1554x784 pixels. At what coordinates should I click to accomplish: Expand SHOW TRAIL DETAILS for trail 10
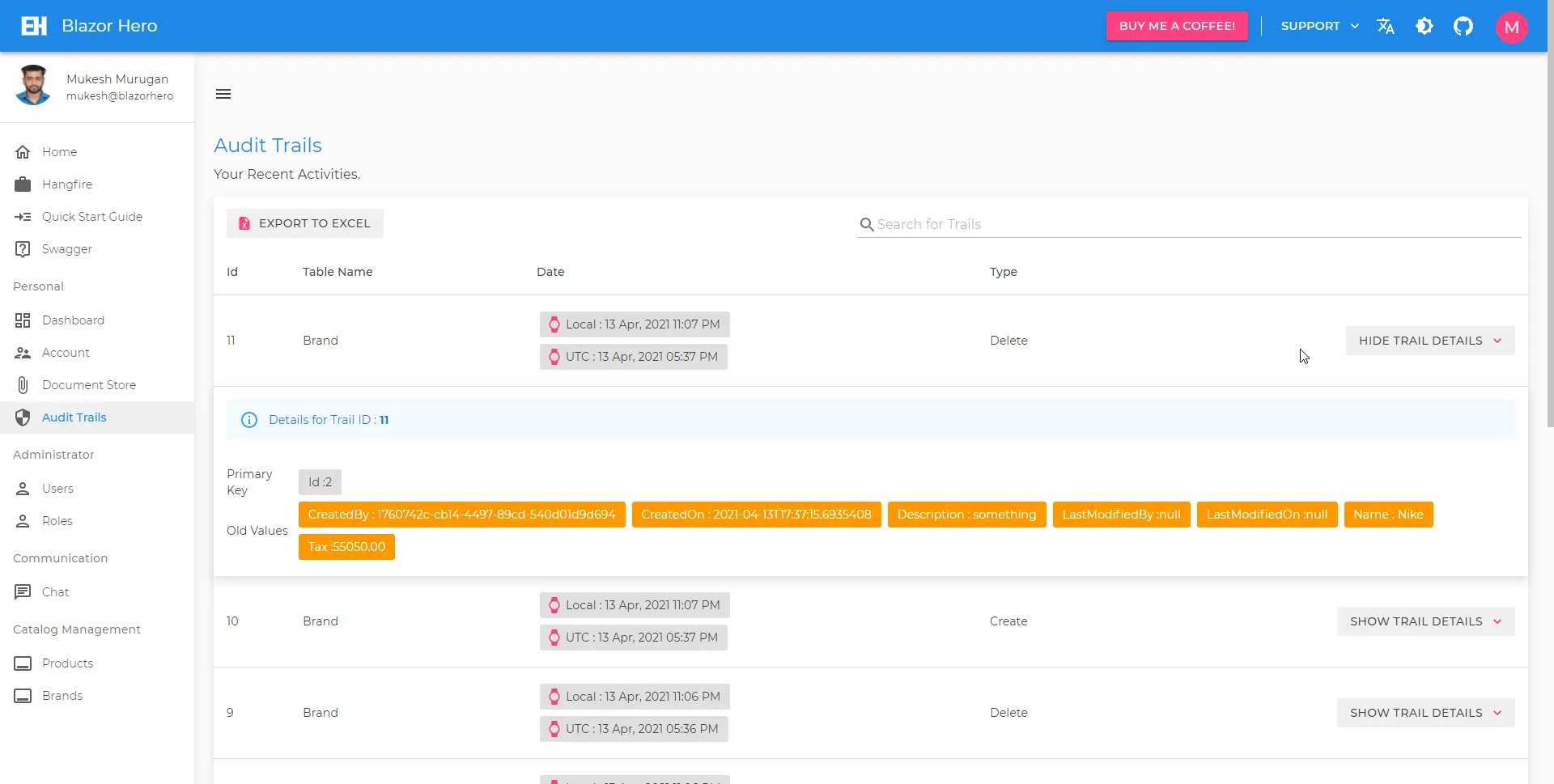click(x=1426, y=621)
